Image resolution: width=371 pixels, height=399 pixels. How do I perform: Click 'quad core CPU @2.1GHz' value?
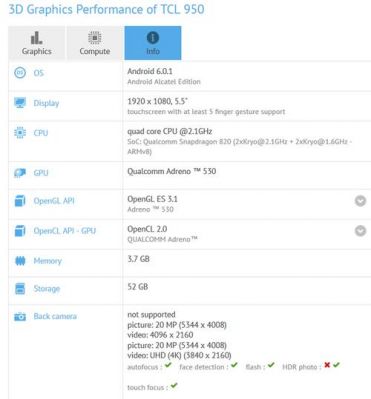pos(170,131)
